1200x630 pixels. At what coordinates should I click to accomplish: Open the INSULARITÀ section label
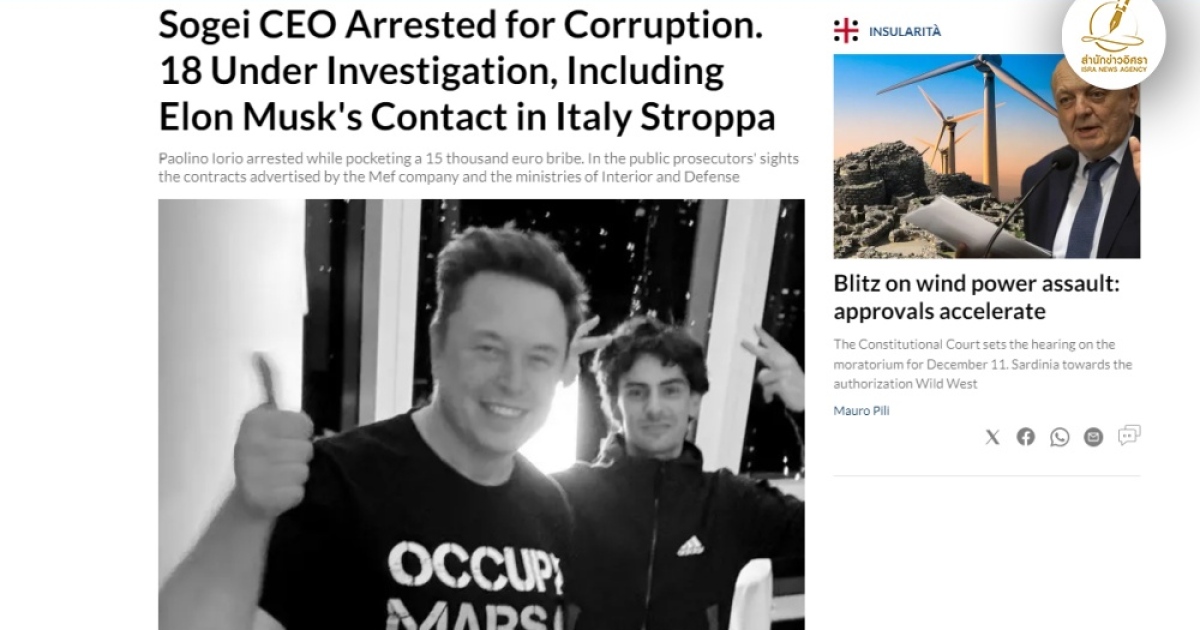[x=905, y=31]
